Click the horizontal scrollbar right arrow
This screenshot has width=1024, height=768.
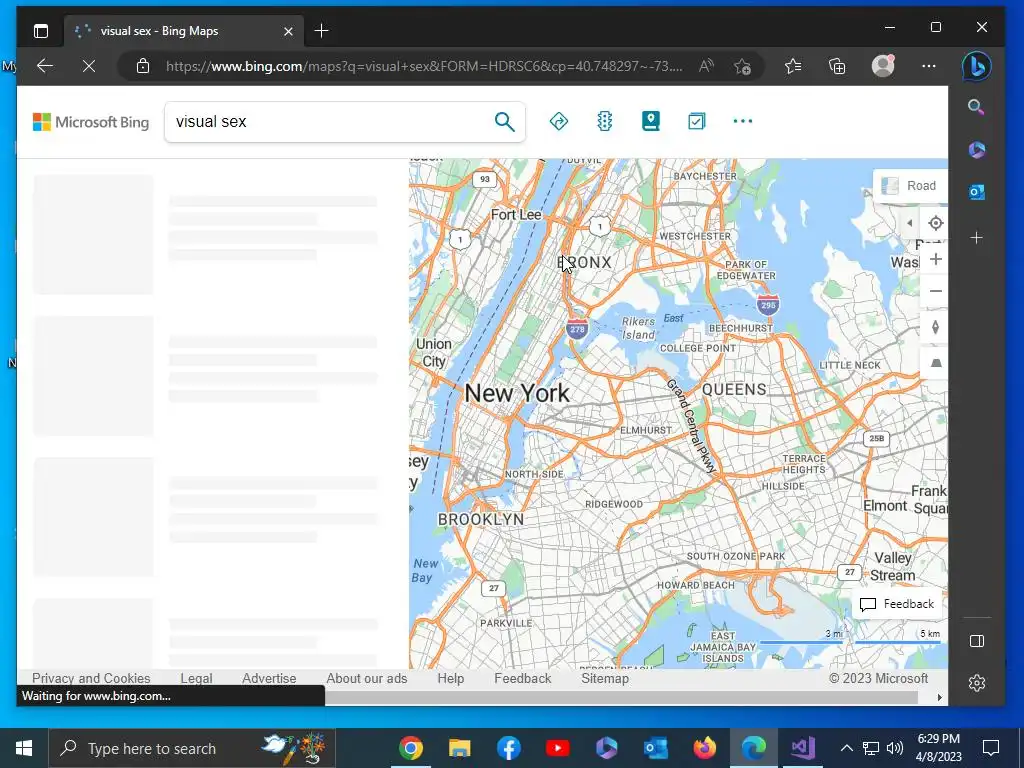[x=940, y=697]
